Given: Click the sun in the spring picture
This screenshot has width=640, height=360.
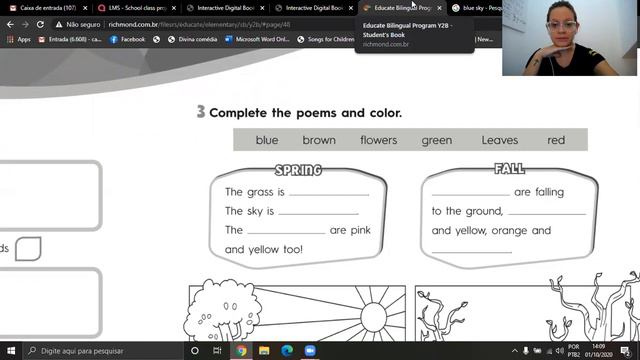Looking at the screenshot, I should click(374, 317).
